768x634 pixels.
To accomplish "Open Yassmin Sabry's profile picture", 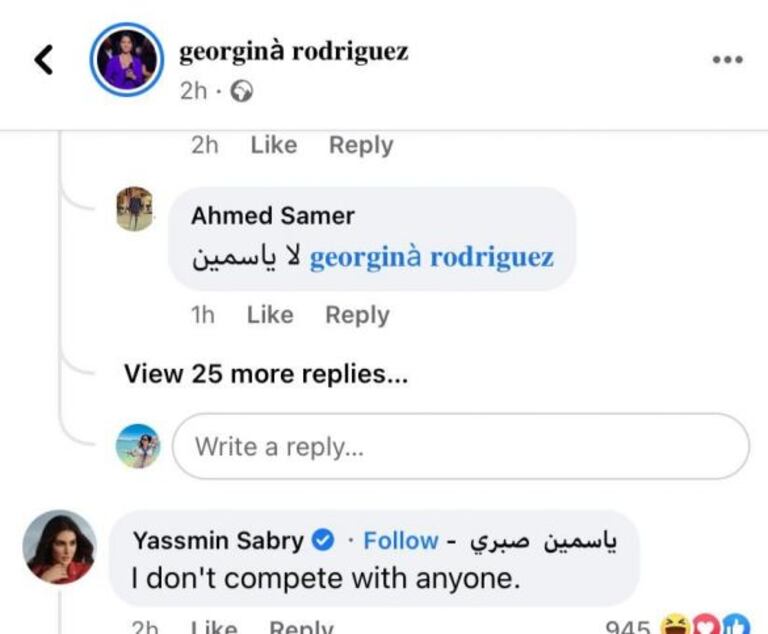I will pyautogui.click(x=60, y=547).
